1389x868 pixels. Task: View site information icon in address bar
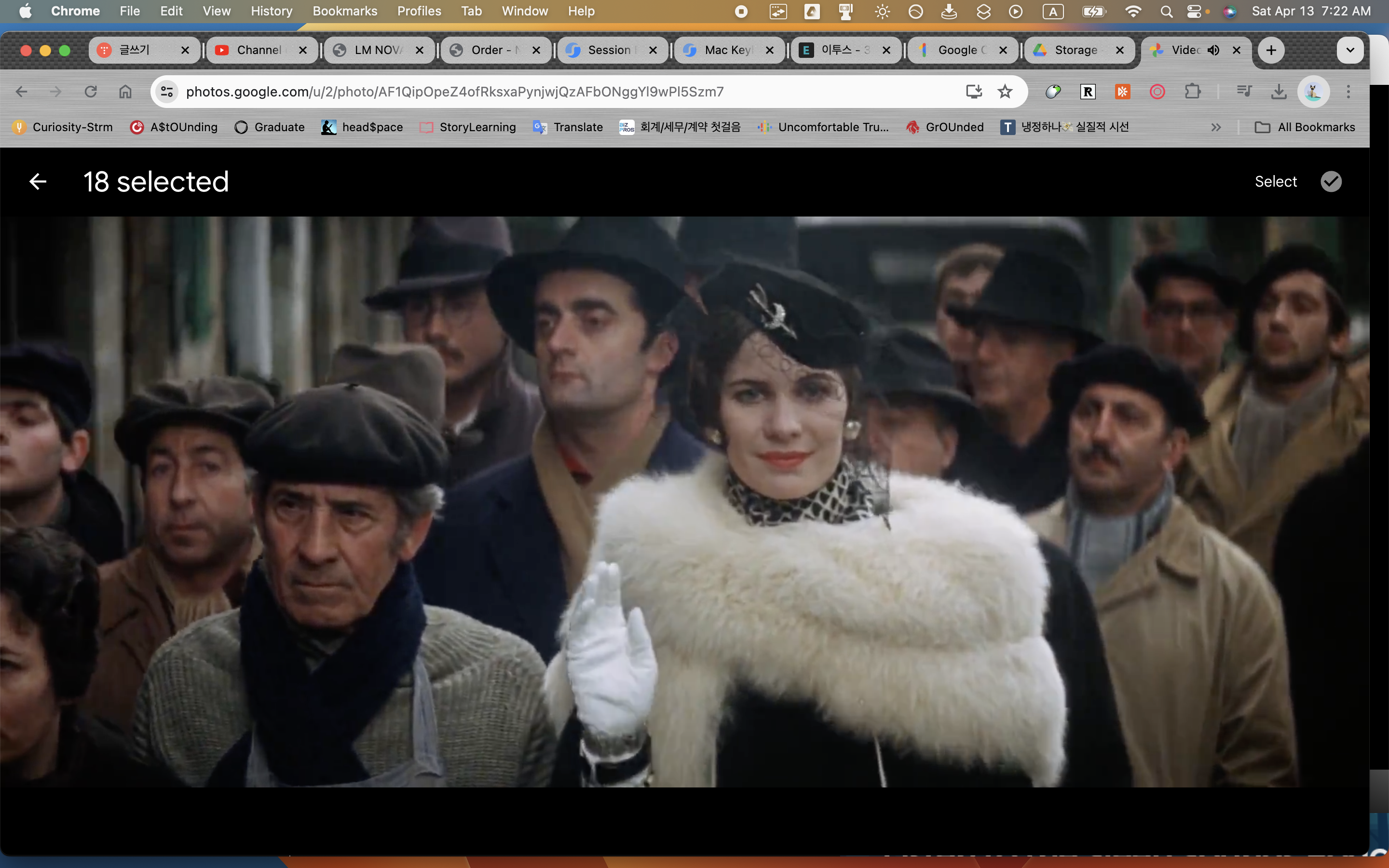167,91
